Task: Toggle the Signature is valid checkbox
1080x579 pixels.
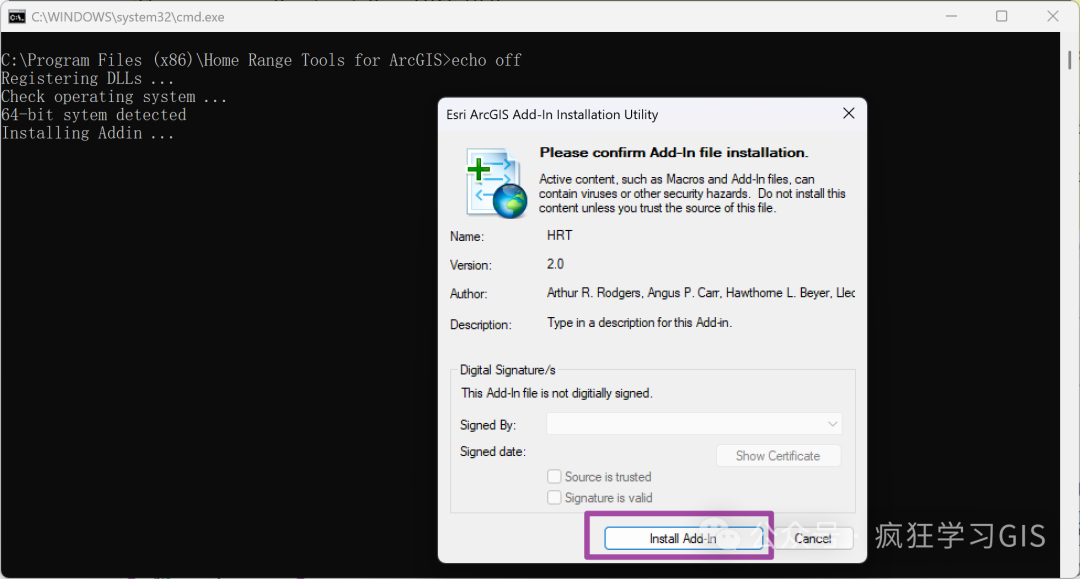Action: point(554,497)
